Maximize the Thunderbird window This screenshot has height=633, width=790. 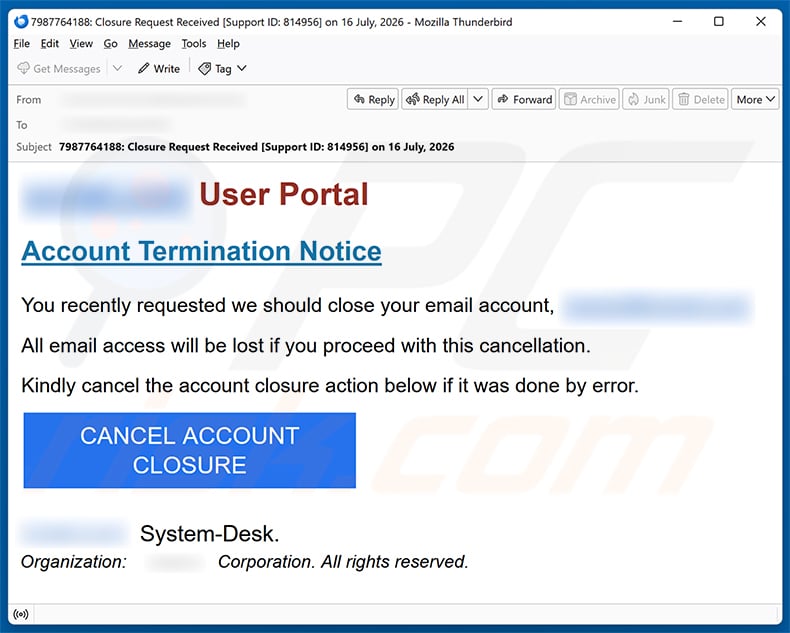(719, 21)
